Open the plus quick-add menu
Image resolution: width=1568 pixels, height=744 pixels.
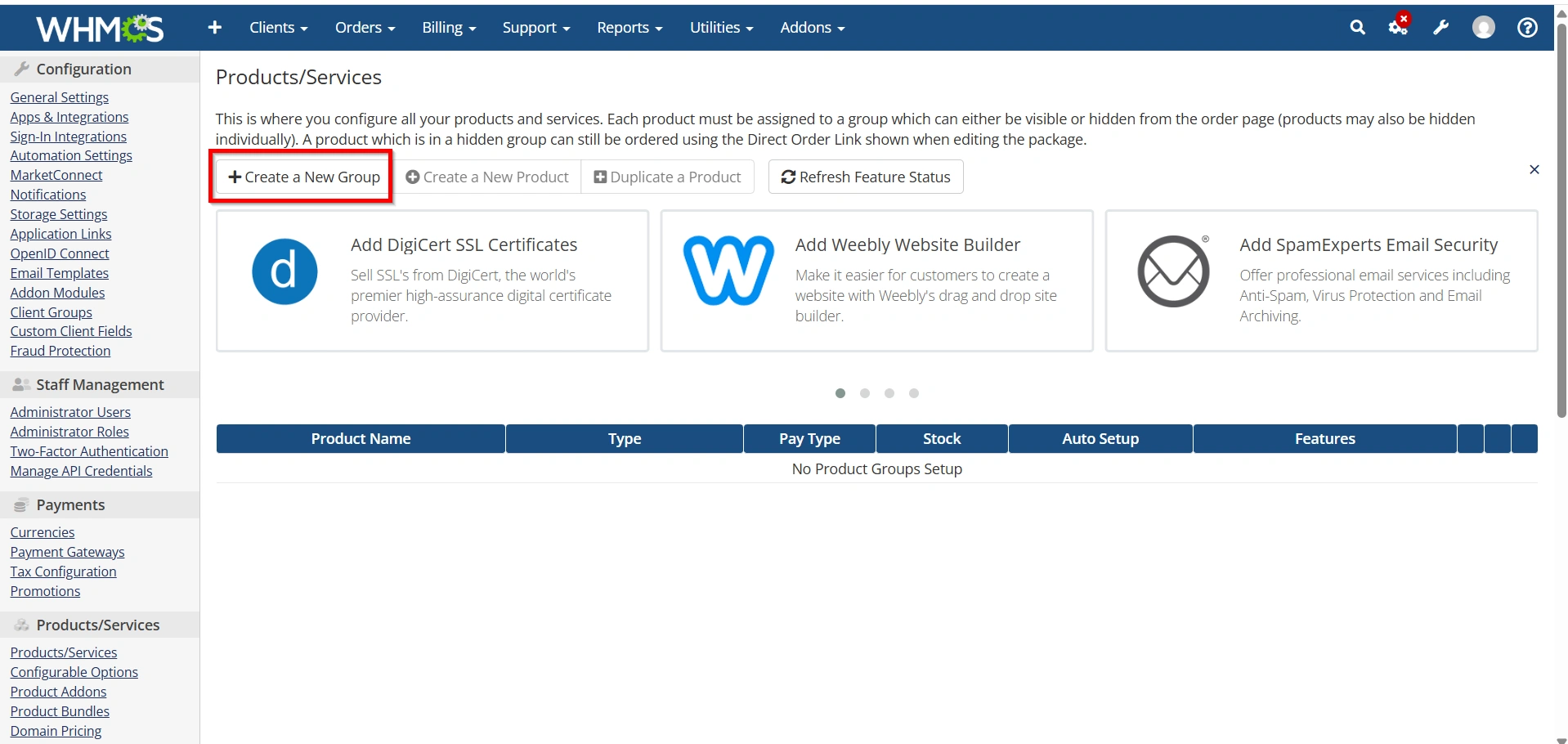215,28
